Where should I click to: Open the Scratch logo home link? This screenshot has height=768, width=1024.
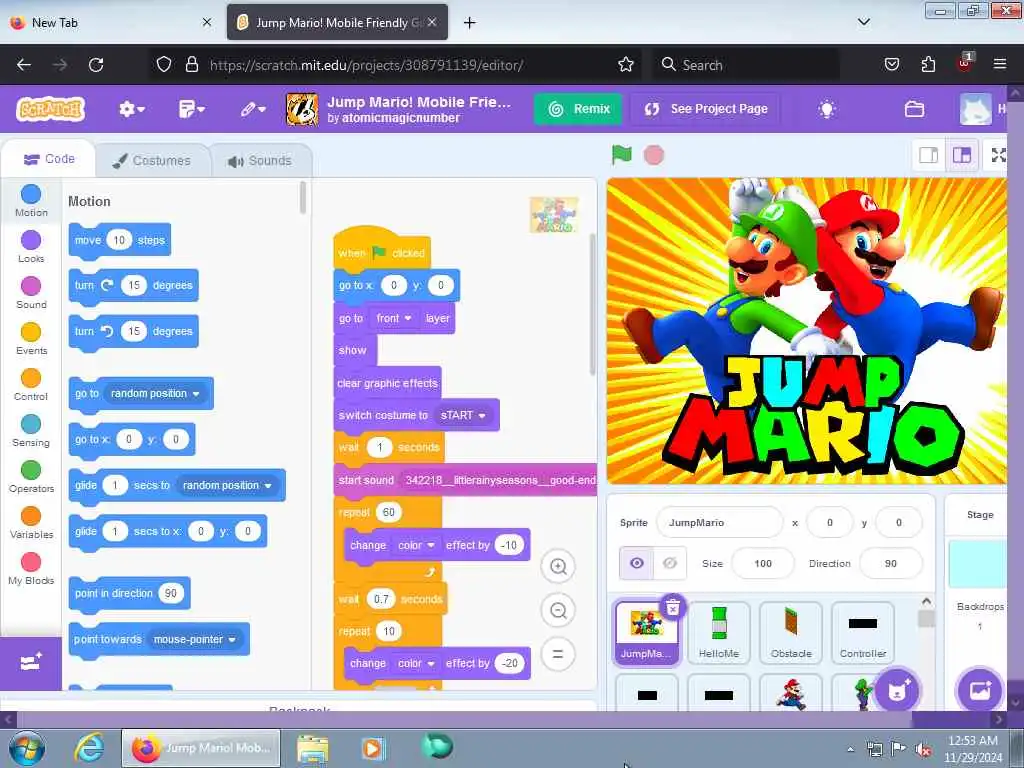pyautogui.click(x=51, y=109)
